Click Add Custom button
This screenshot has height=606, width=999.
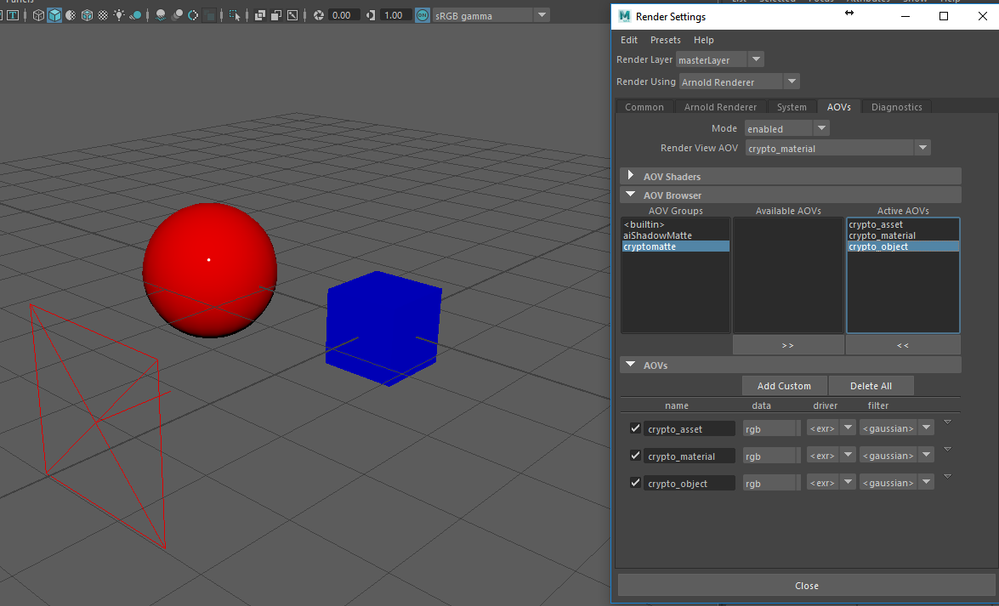pos(784,386)
